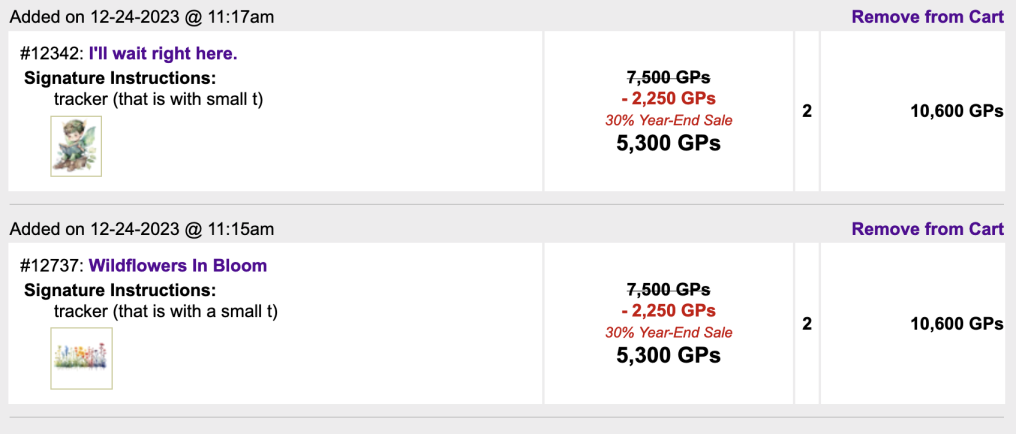
Task: Click the 5,300 GPs sale price for item #12342
Action: point(669,143)
